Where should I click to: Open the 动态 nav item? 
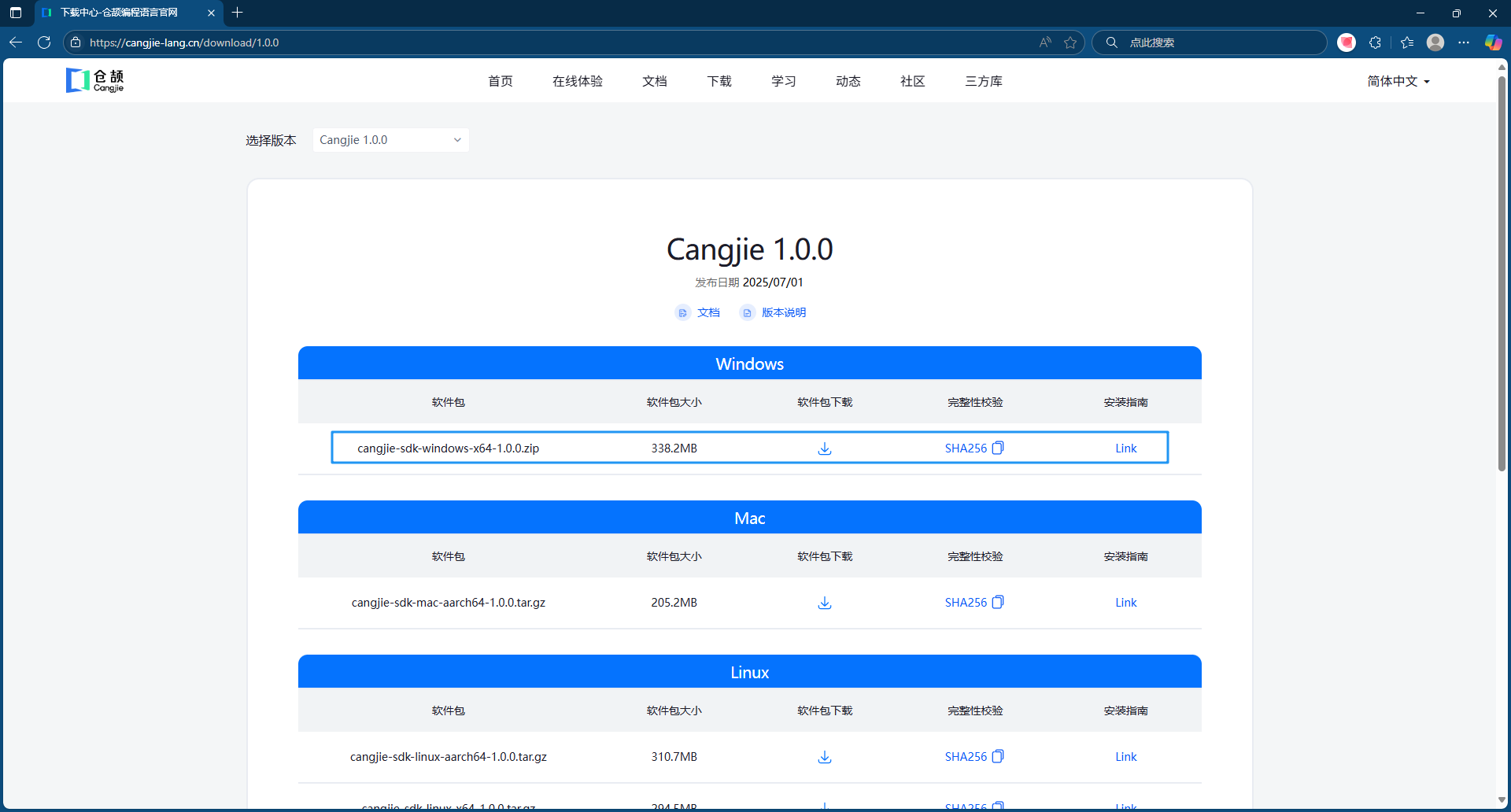(848, 81)
